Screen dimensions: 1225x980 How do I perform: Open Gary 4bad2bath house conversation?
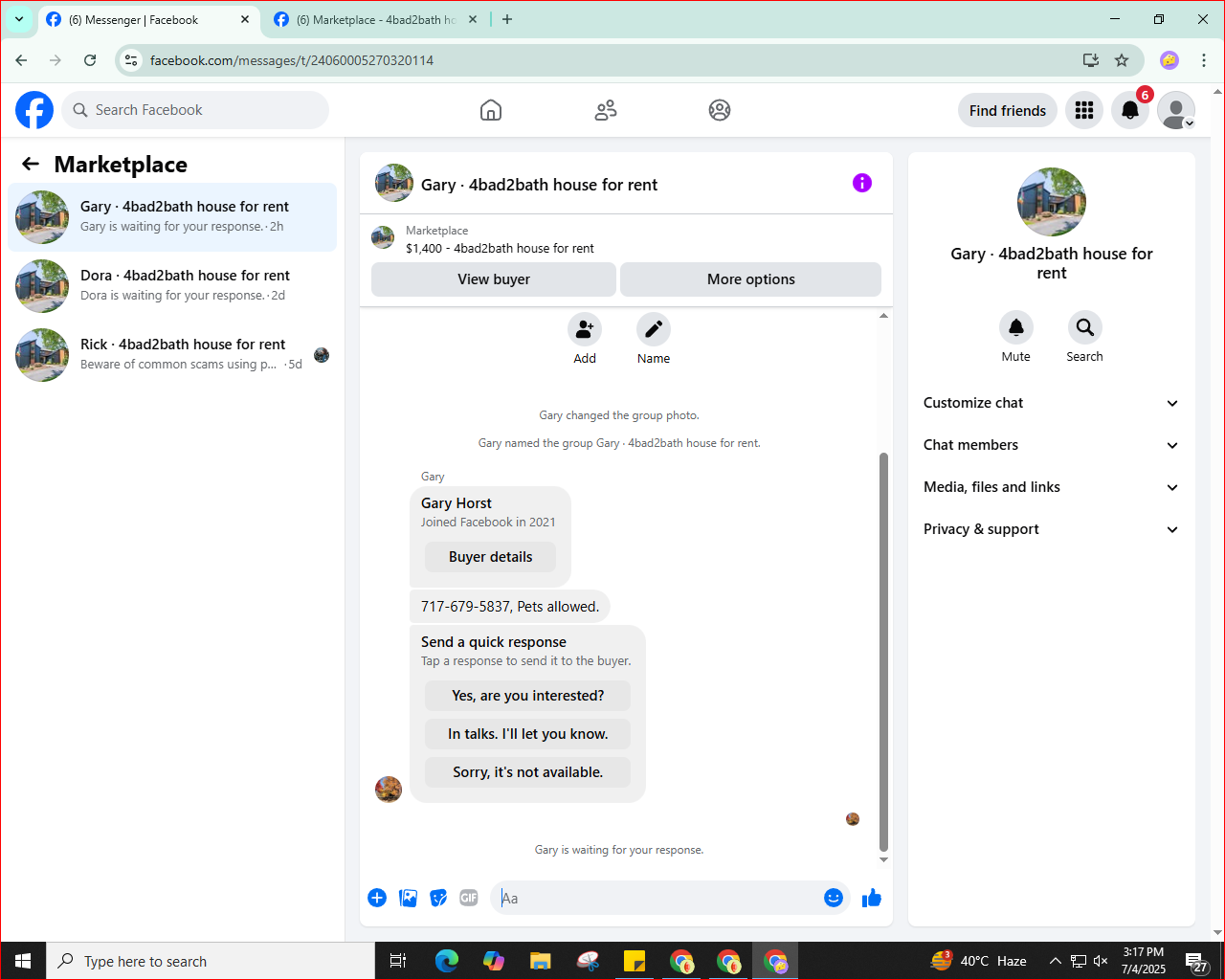[x=172, y=217]
